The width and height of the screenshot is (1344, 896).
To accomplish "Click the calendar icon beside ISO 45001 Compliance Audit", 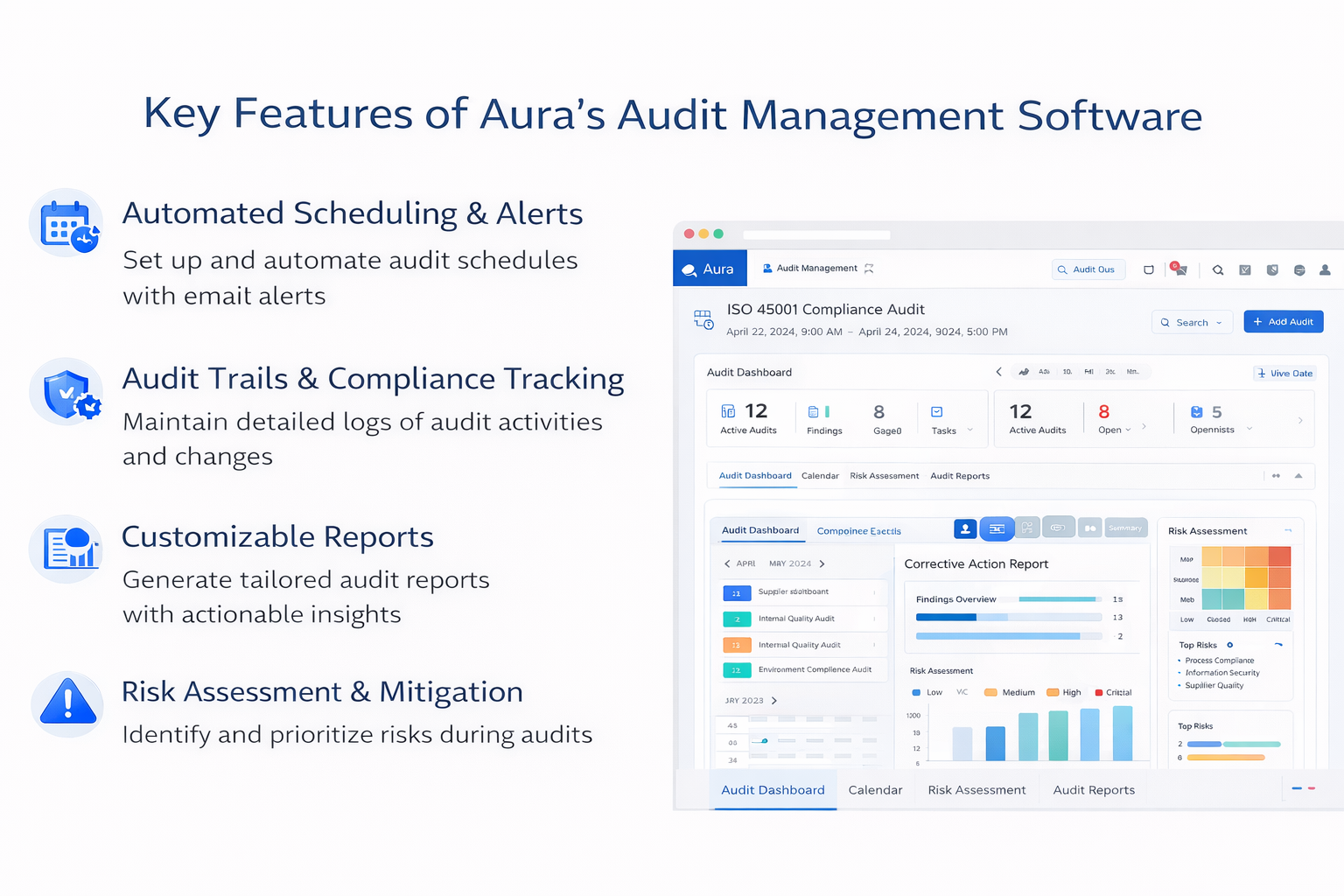I will click(703, 320).
